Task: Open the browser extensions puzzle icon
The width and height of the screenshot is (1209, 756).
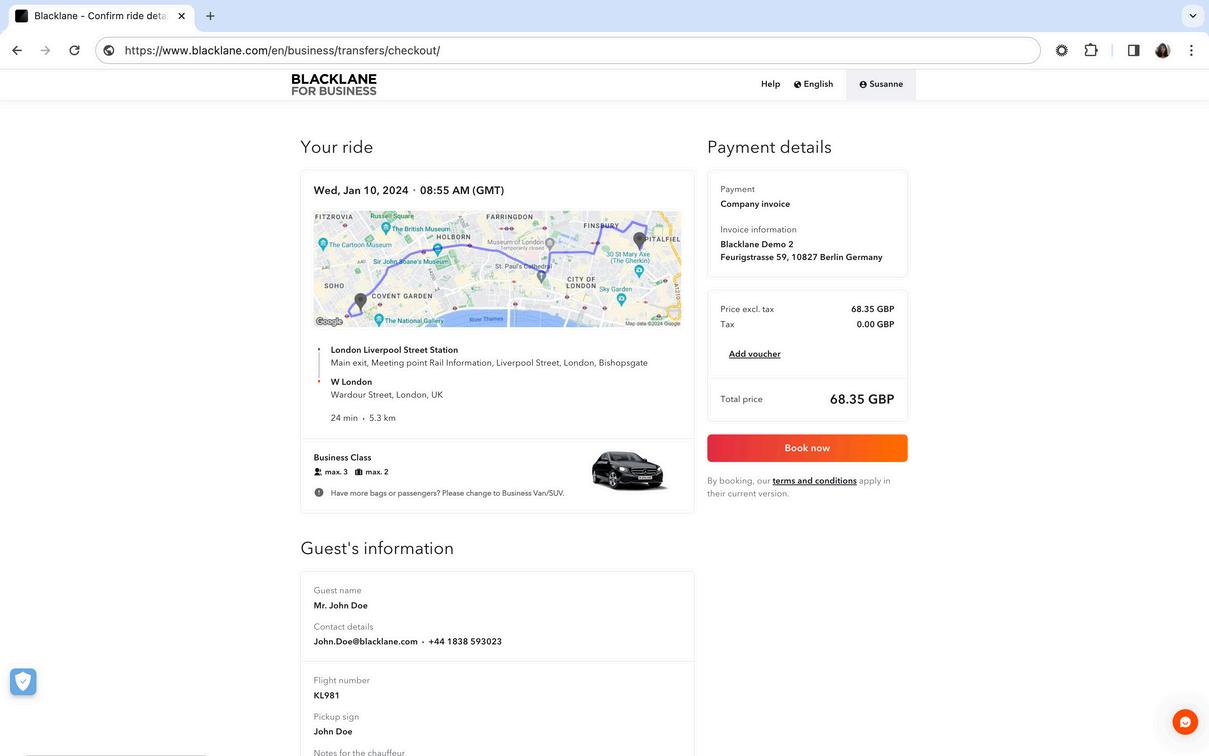Action: 1091,50
